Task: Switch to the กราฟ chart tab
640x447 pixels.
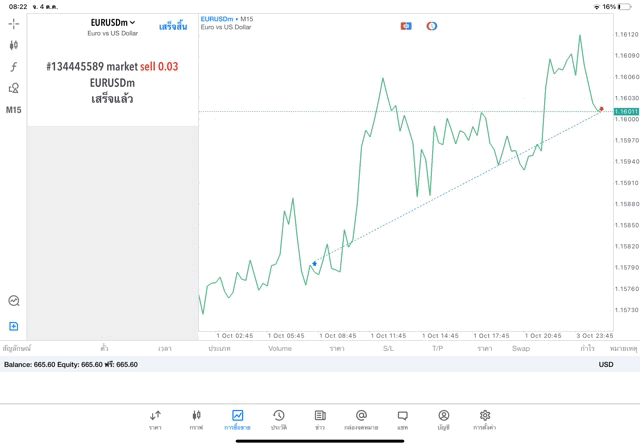Action: (x=196, y=419)
